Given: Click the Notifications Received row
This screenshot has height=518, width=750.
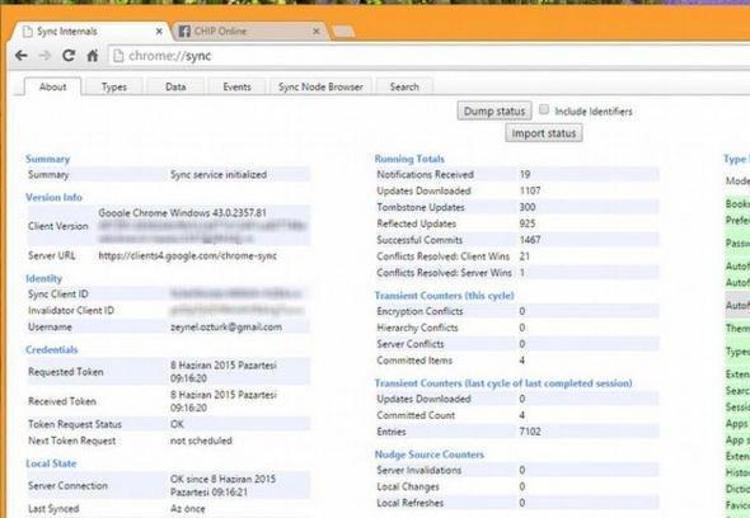Looking at the screenshot, I should click(518, 175).
